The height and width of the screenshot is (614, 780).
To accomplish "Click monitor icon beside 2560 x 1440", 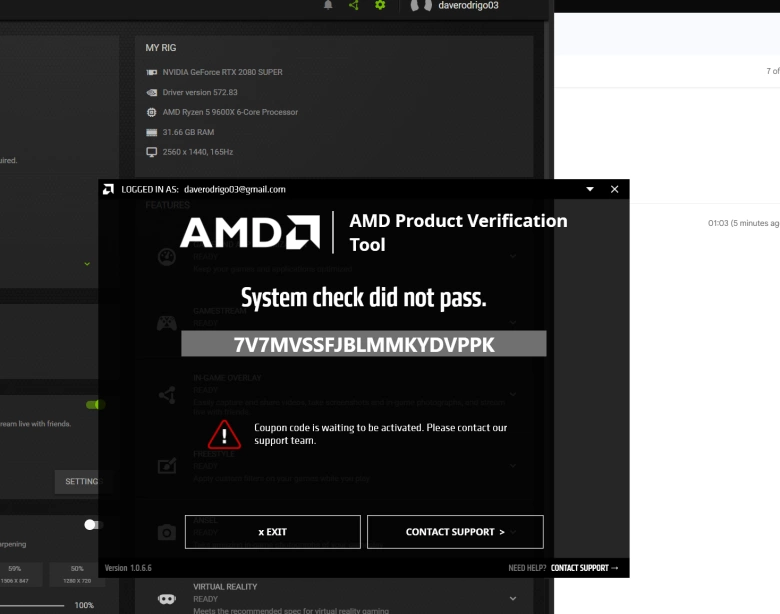I will pyautogui.click(x=152, y=152).
